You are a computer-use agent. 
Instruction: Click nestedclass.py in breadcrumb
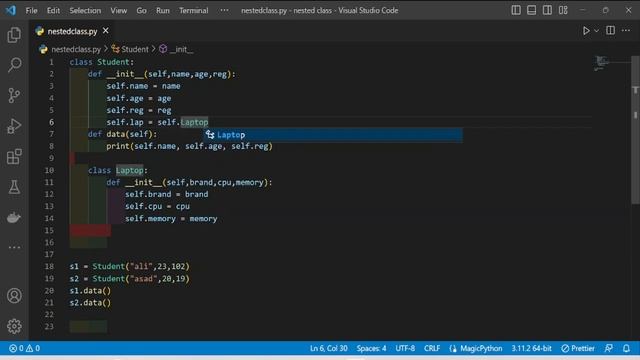pos(76,49)
